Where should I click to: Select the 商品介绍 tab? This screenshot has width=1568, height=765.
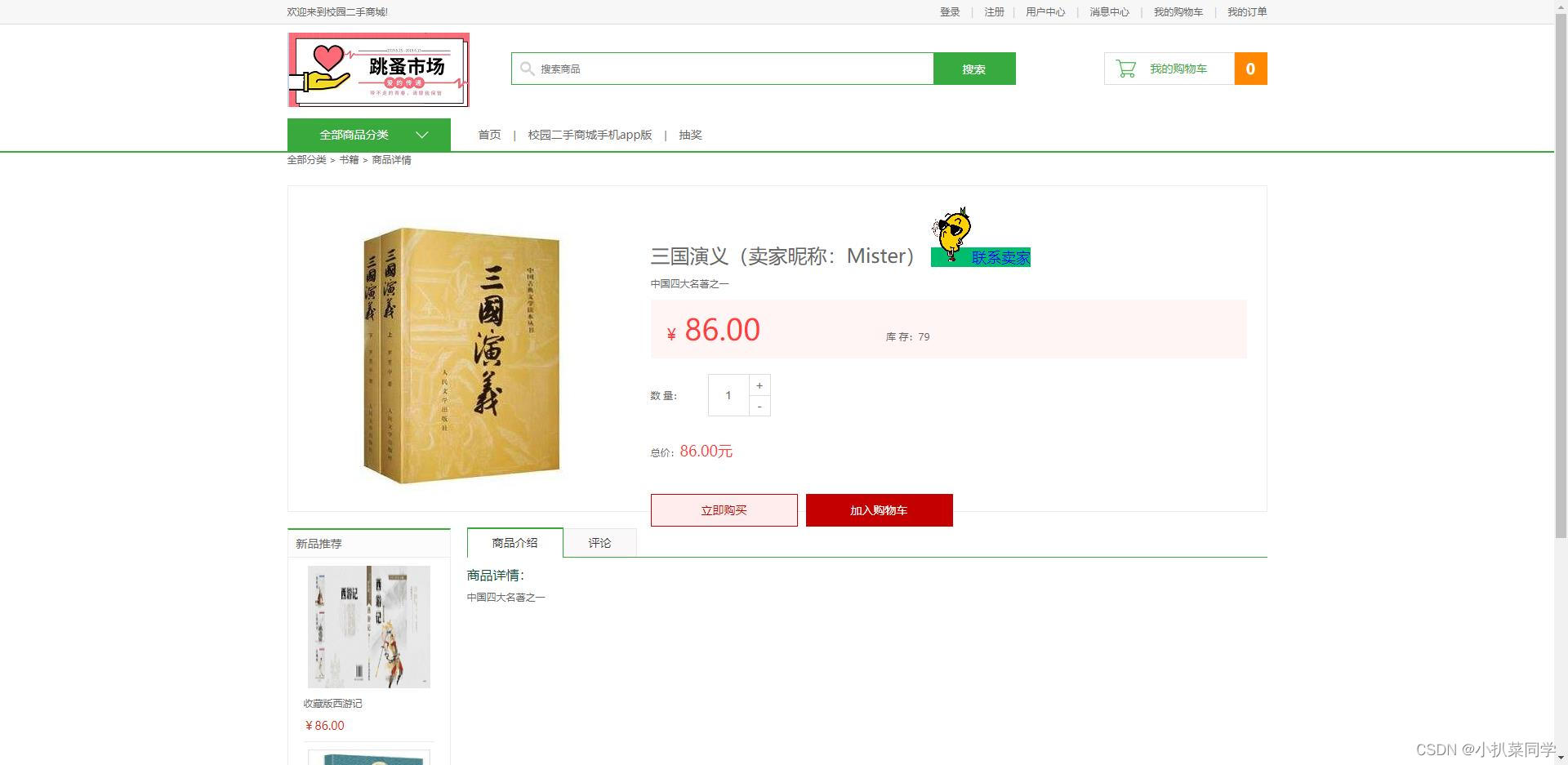515,543
